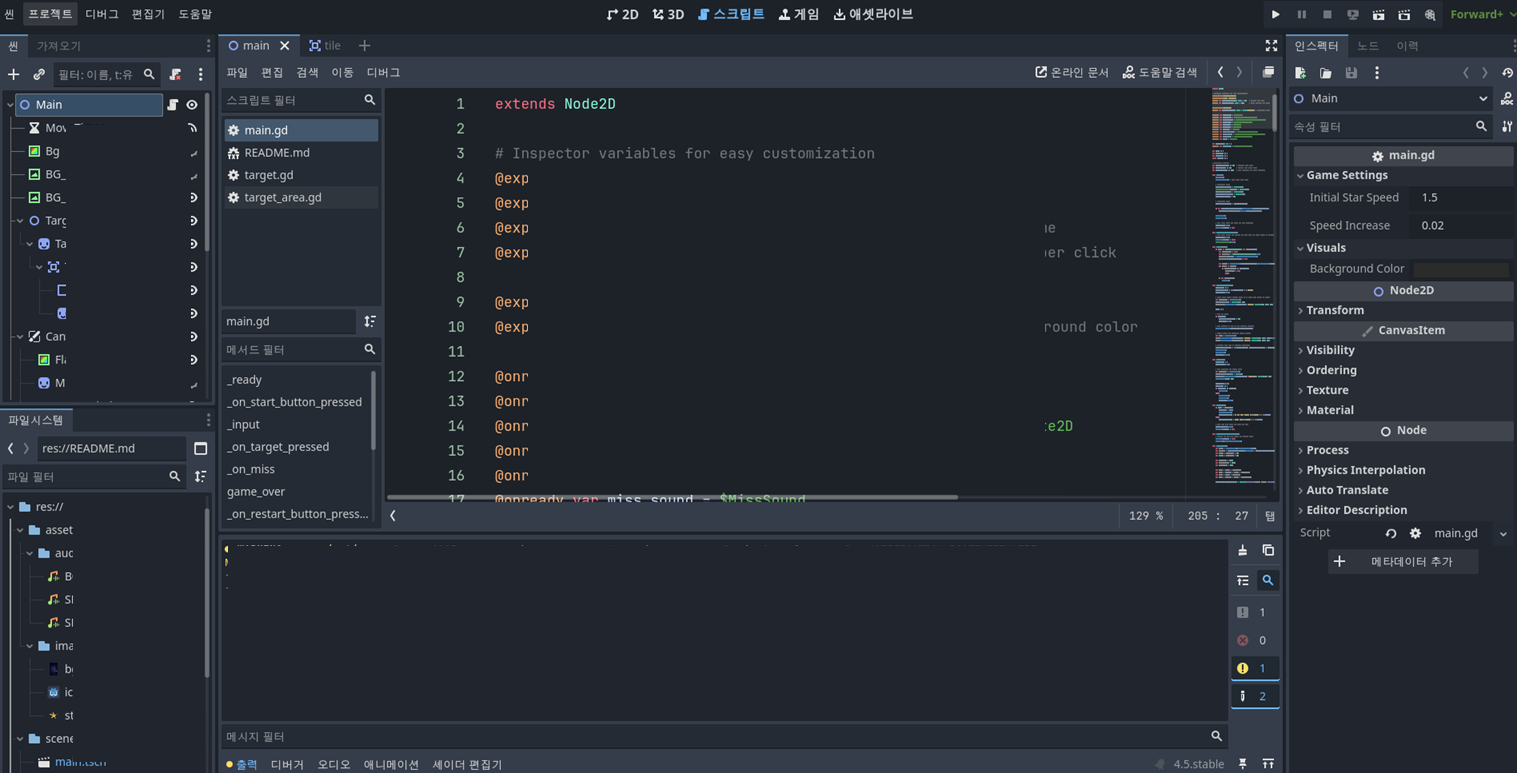Screen dimensions: 1517x773
Task: Click the remote deploy icon
Action: (1353, 15)
